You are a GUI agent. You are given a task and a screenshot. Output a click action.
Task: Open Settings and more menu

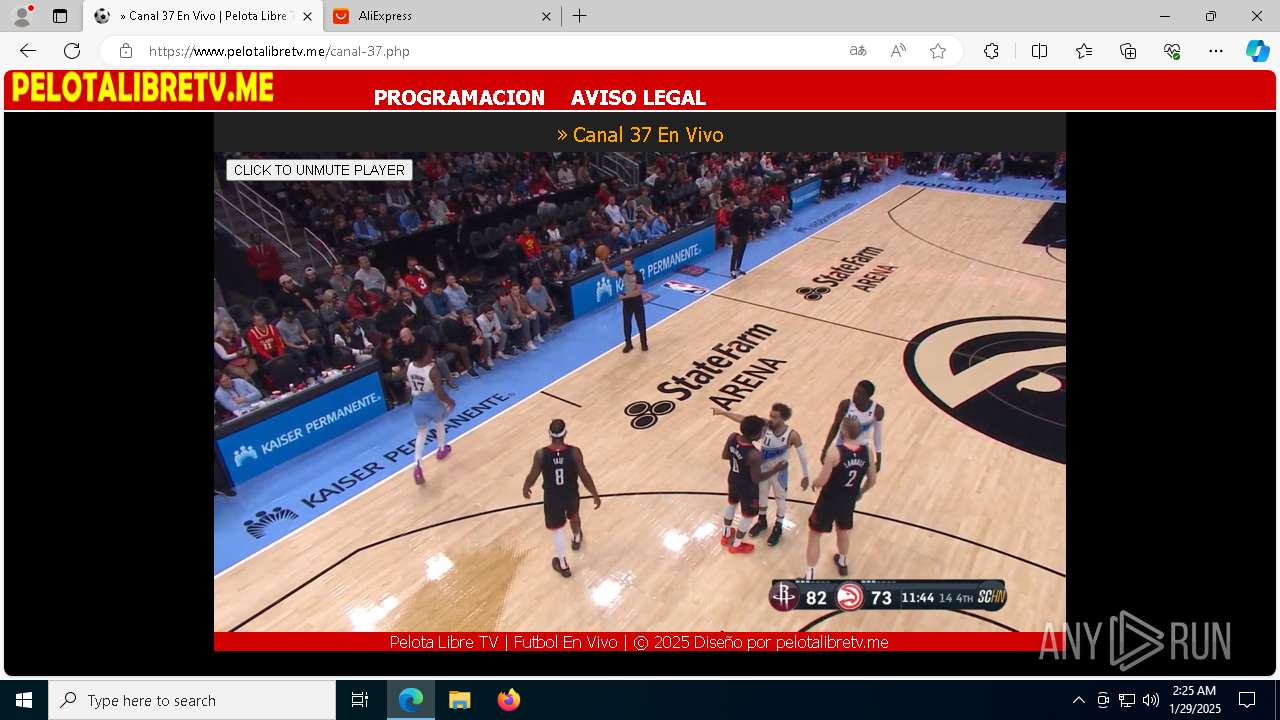point(1216,51)
